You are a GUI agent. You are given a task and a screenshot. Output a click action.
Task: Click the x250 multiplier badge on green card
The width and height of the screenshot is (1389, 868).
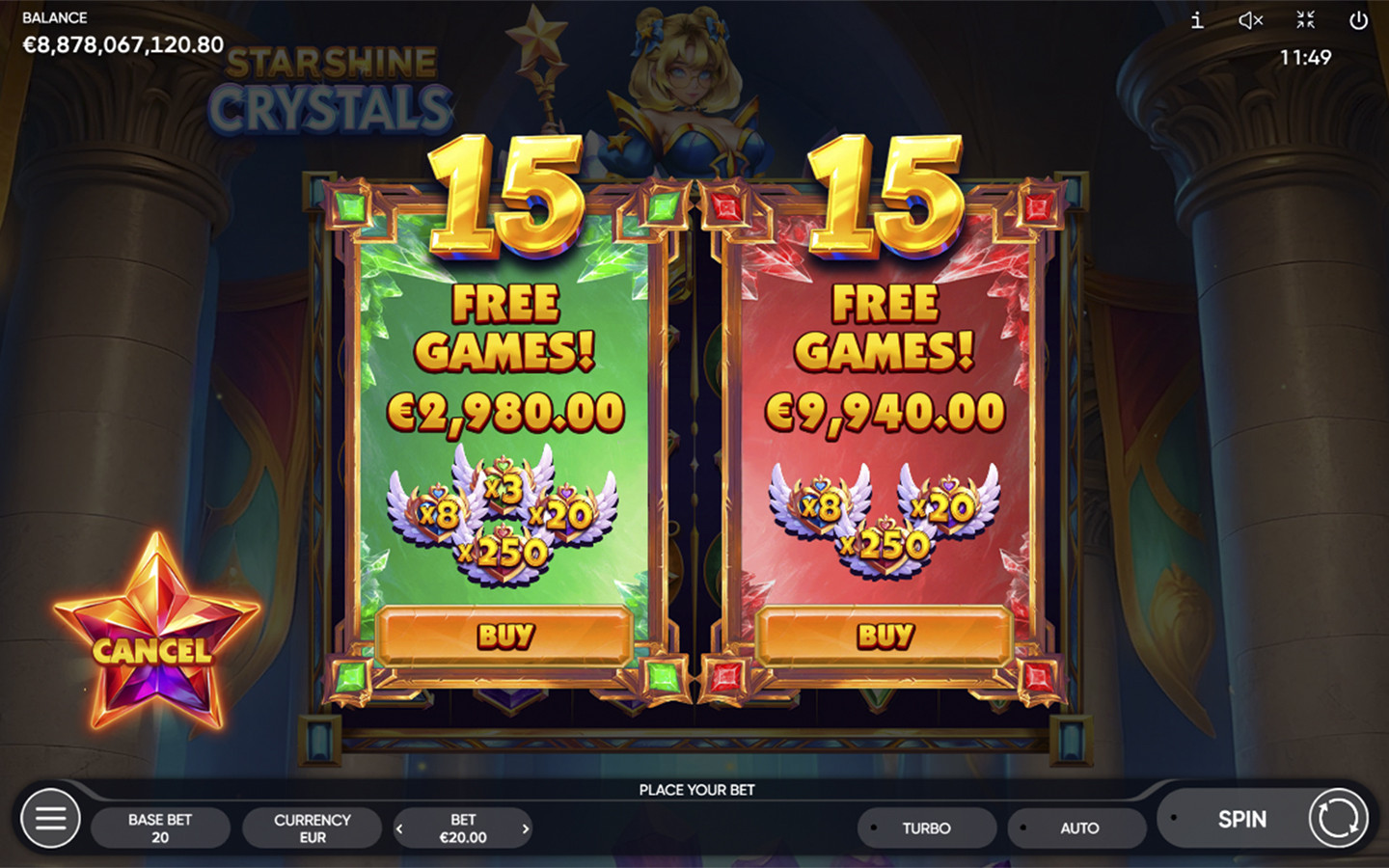click(x=504, y=552)
